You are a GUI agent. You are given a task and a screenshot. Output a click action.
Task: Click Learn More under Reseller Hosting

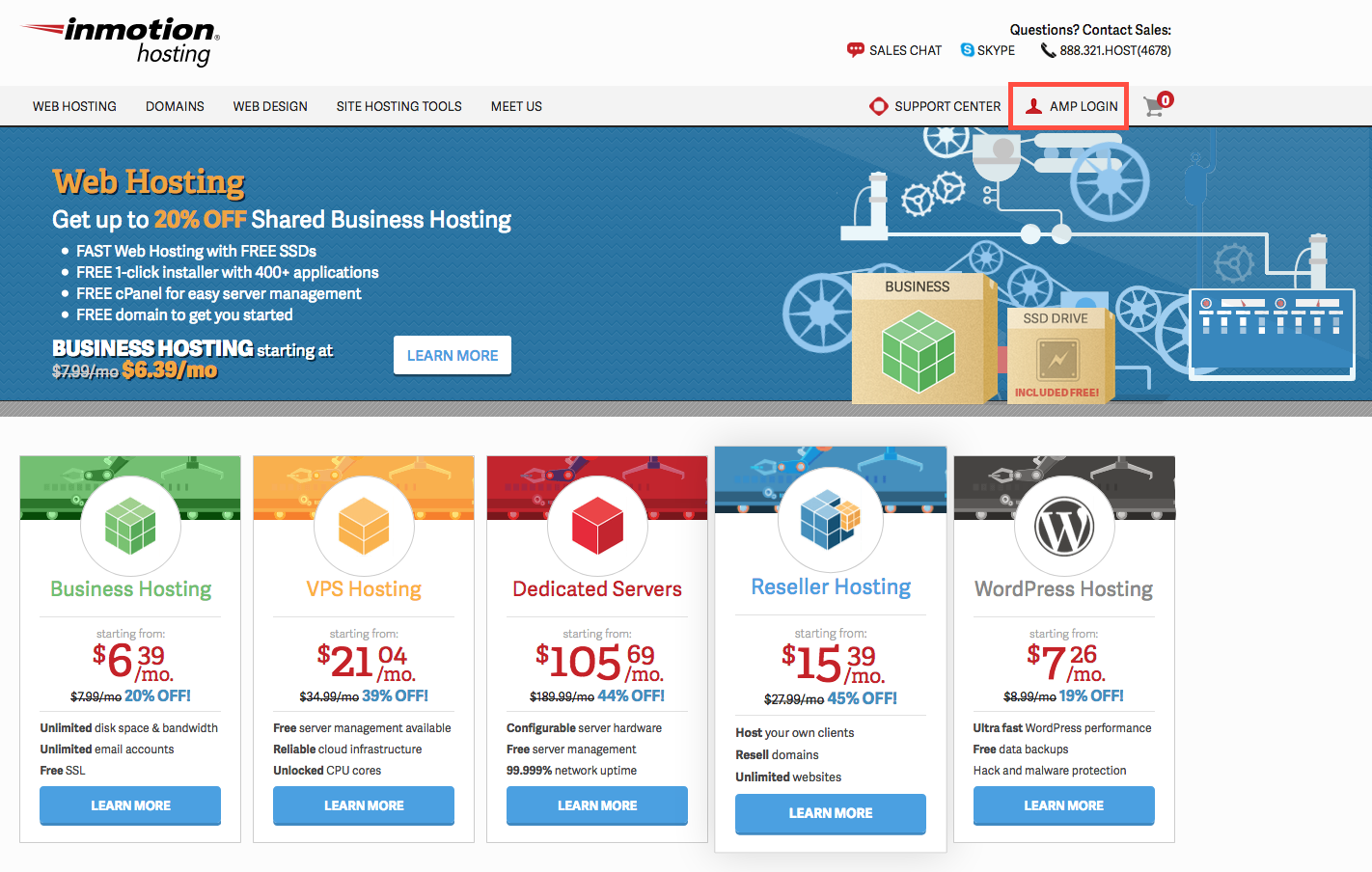click(x=831, y=813)
